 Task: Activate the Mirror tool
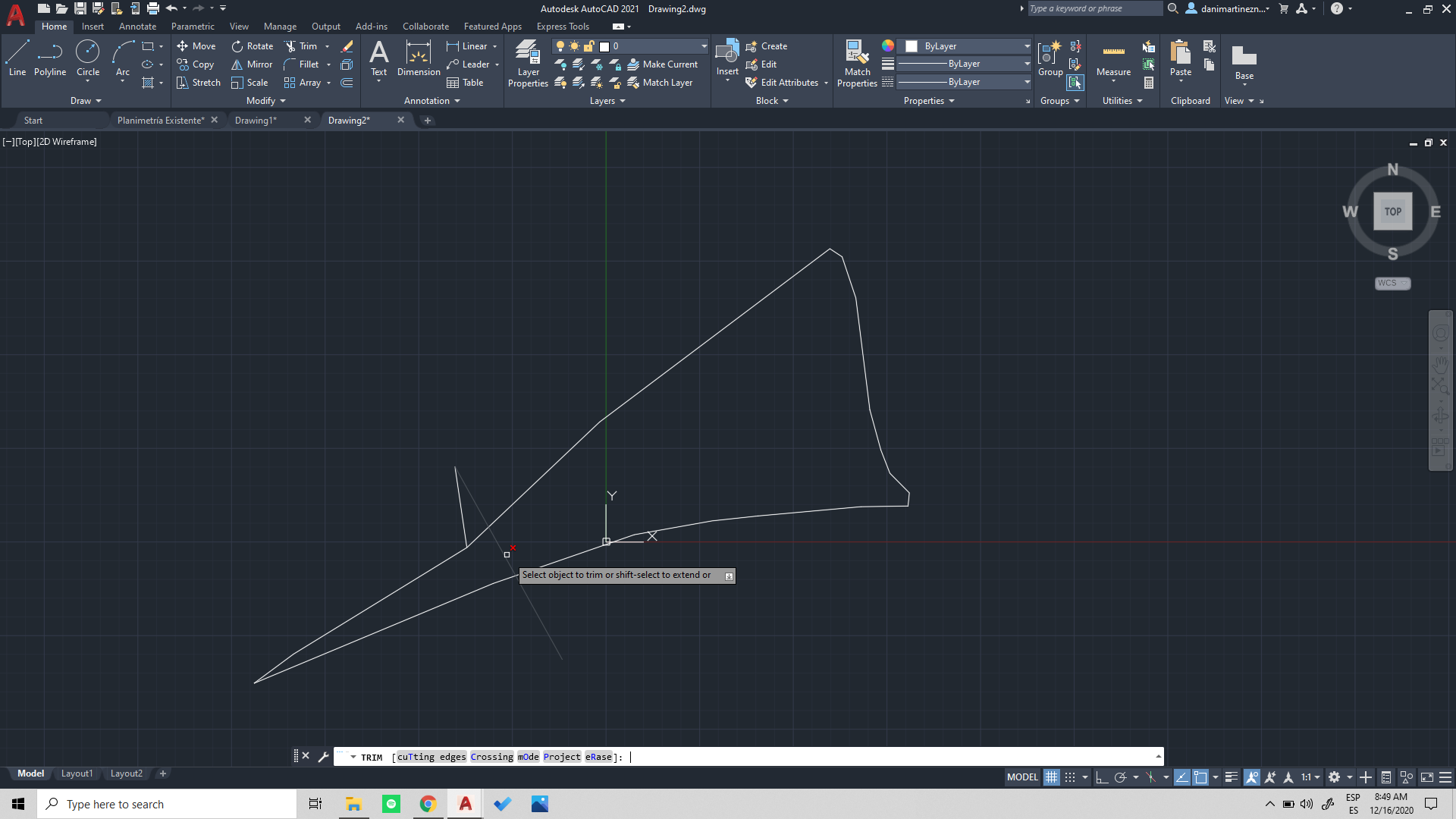(250, 64)
